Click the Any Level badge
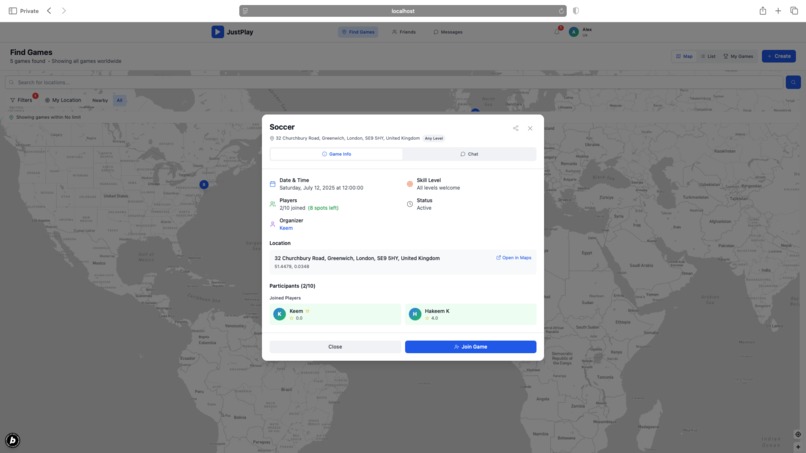 tap(434, 138)
